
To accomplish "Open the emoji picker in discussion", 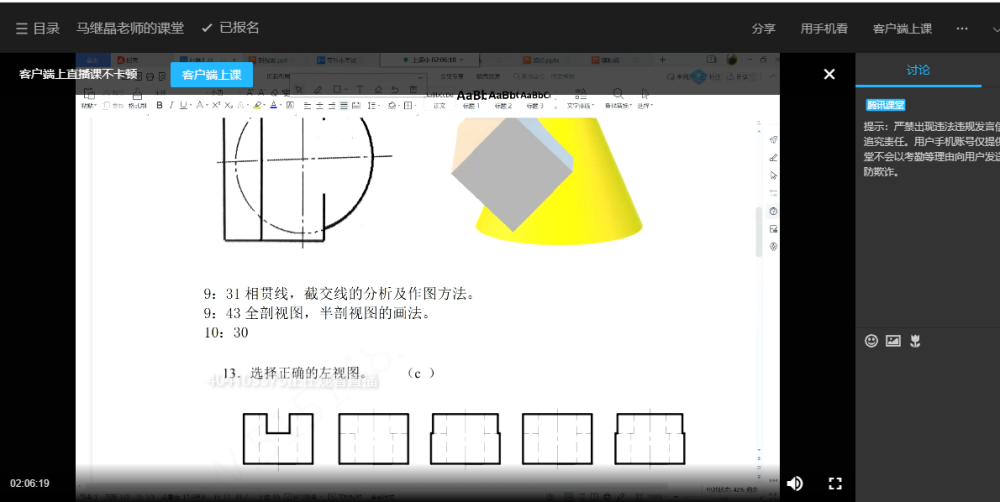I will (871, 341).
